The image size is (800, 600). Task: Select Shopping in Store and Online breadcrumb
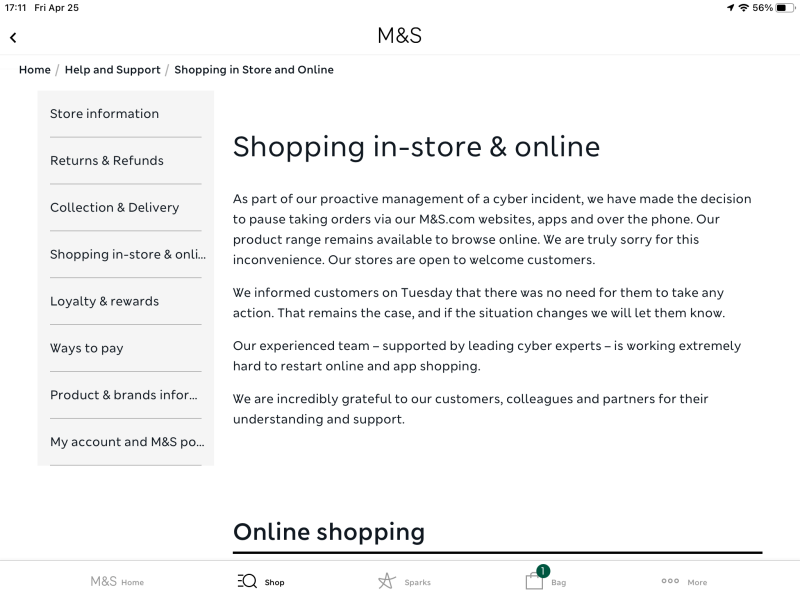pyautogui.click(x=254, y=70)
